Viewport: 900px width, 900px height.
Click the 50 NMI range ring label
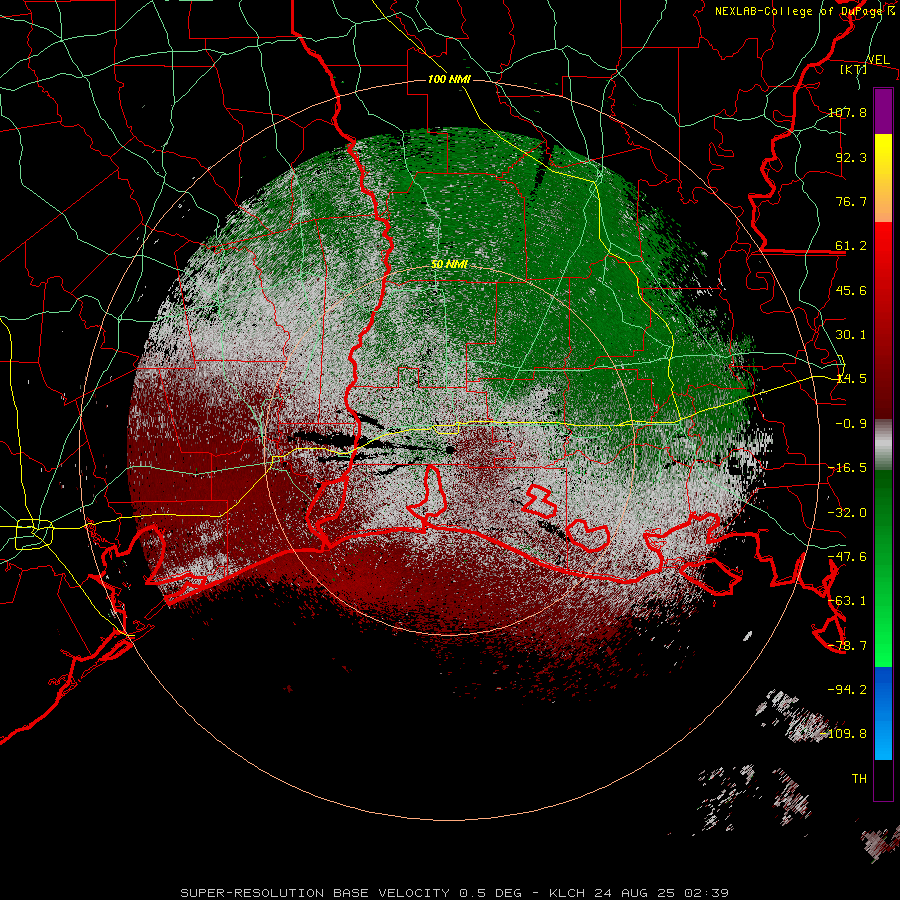[449, 265]
